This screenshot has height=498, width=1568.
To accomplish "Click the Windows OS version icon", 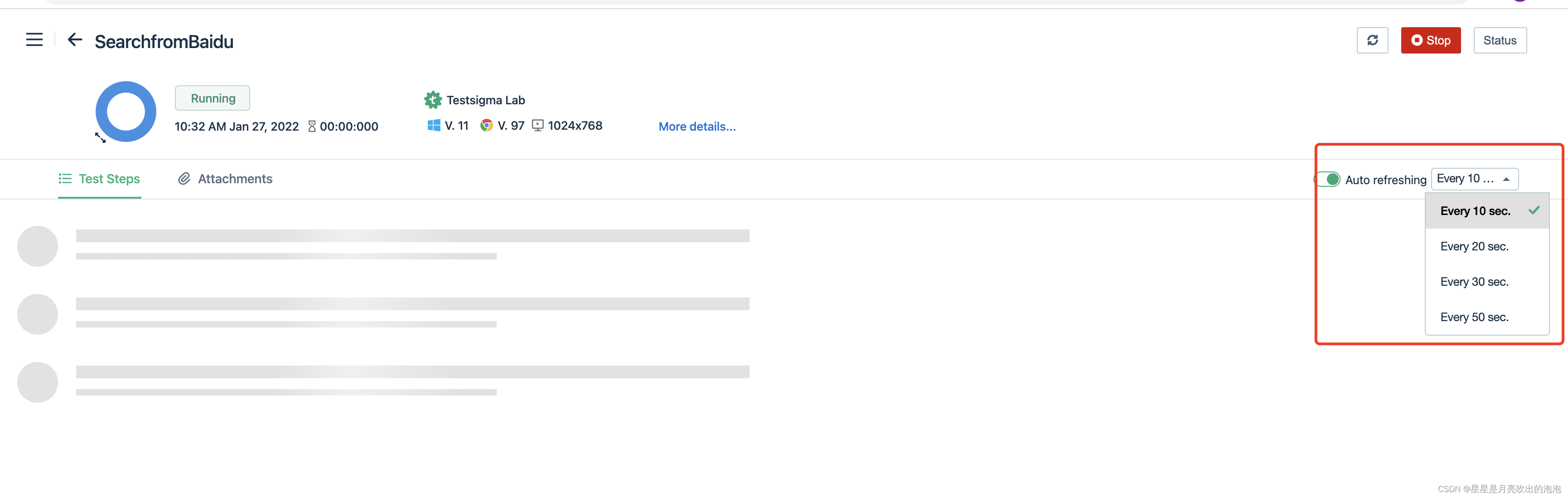I will click(x=433, y=126).
